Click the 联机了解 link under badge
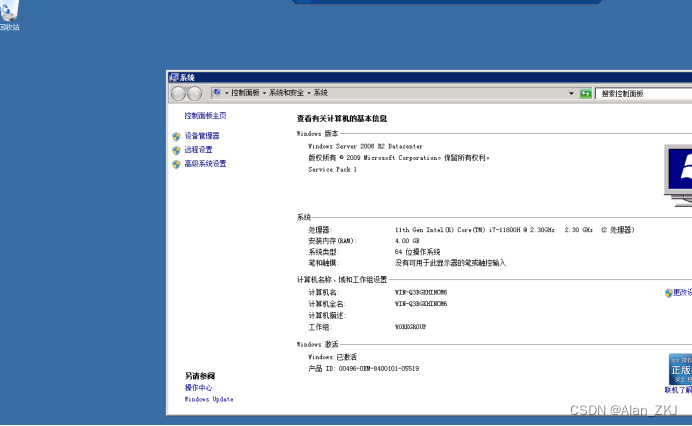Image resolution: width=692 pixels, height=426 pixels. [x=678, y=390]
